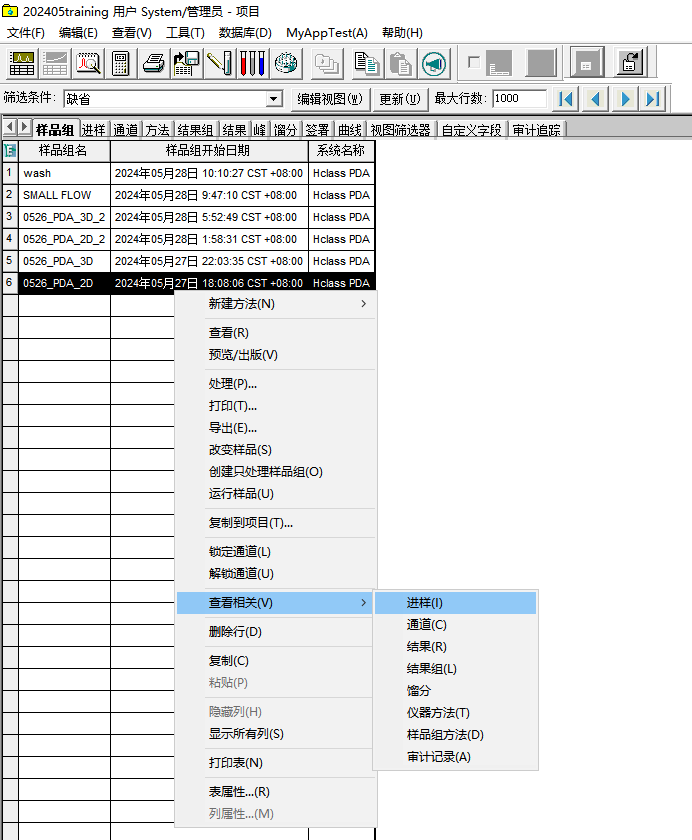Open the 筛选条件 filter dropdown arrow
692x840 pixels.
(274, 99)
